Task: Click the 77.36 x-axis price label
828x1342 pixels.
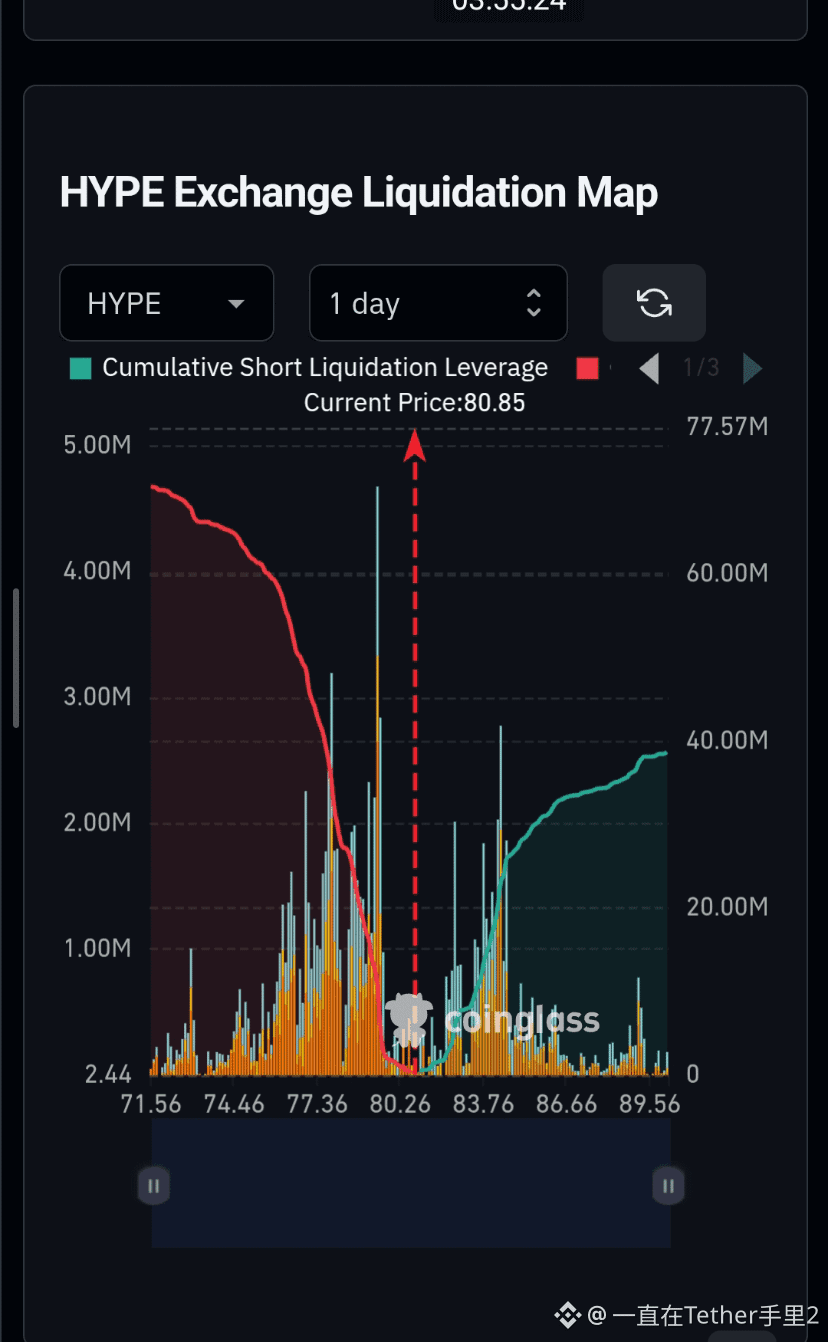Action: tap(317, 1104)
